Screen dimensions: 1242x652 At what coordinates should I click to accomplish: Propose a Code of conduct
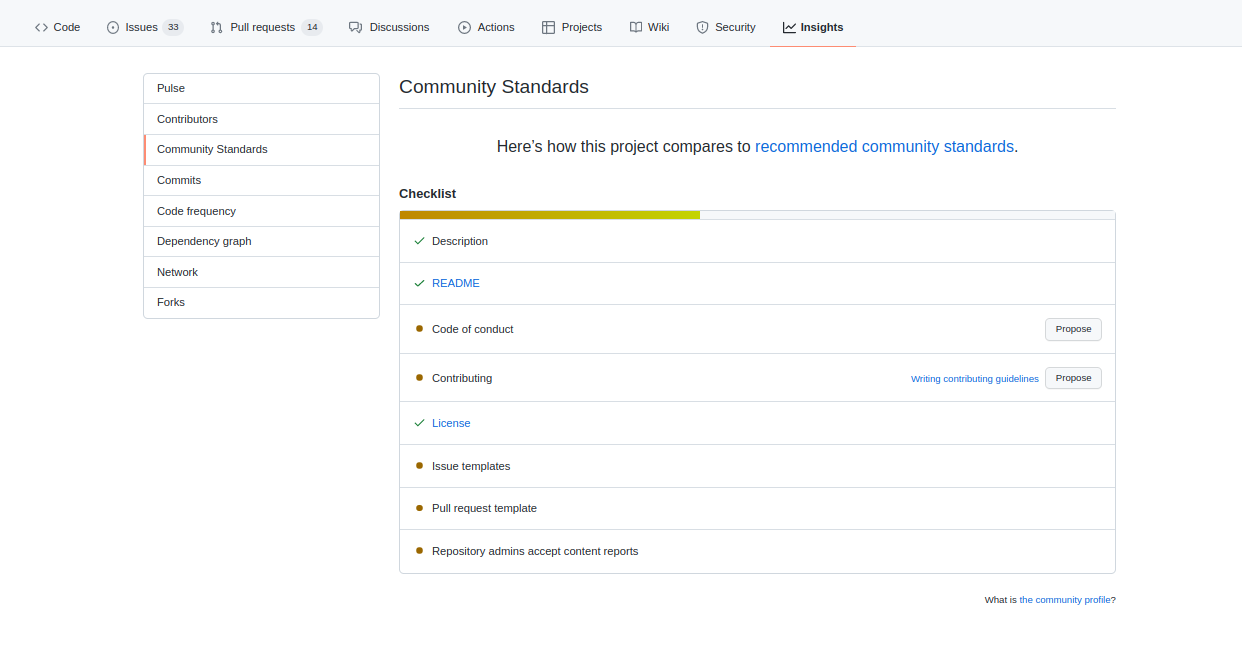(1073, 329)
